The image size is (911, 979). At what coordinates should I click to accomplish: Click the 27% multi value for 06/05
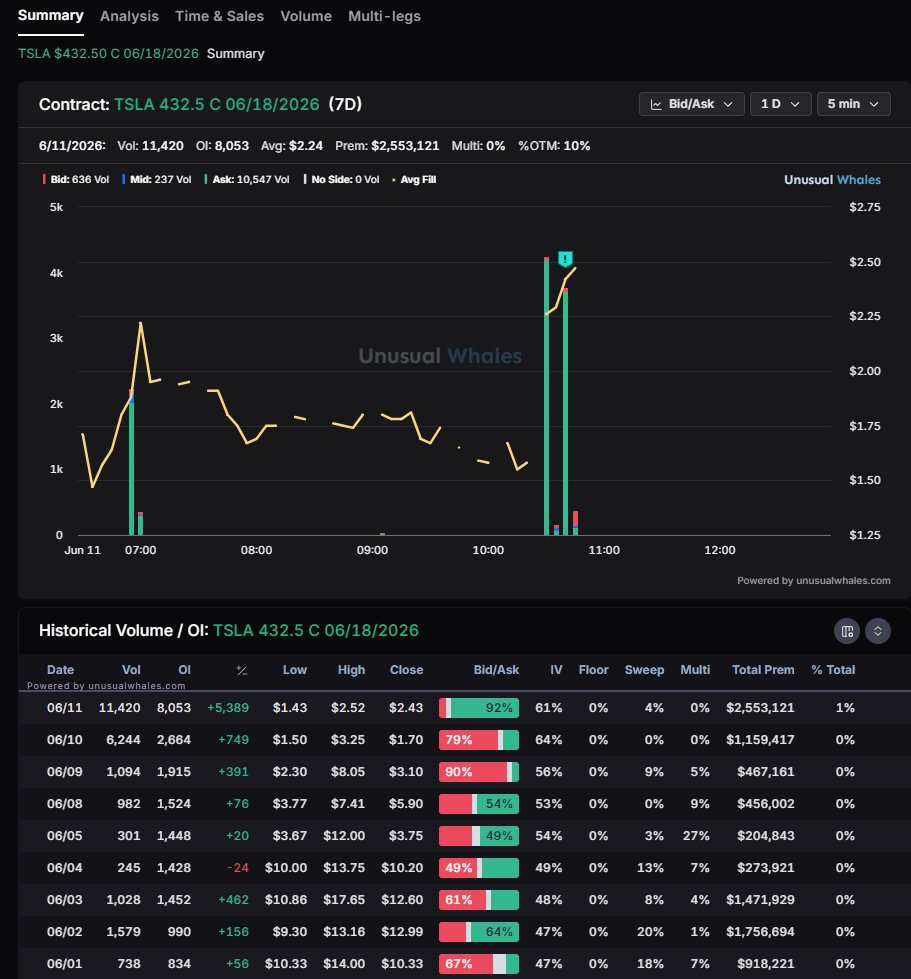click(x=696, y=836)
